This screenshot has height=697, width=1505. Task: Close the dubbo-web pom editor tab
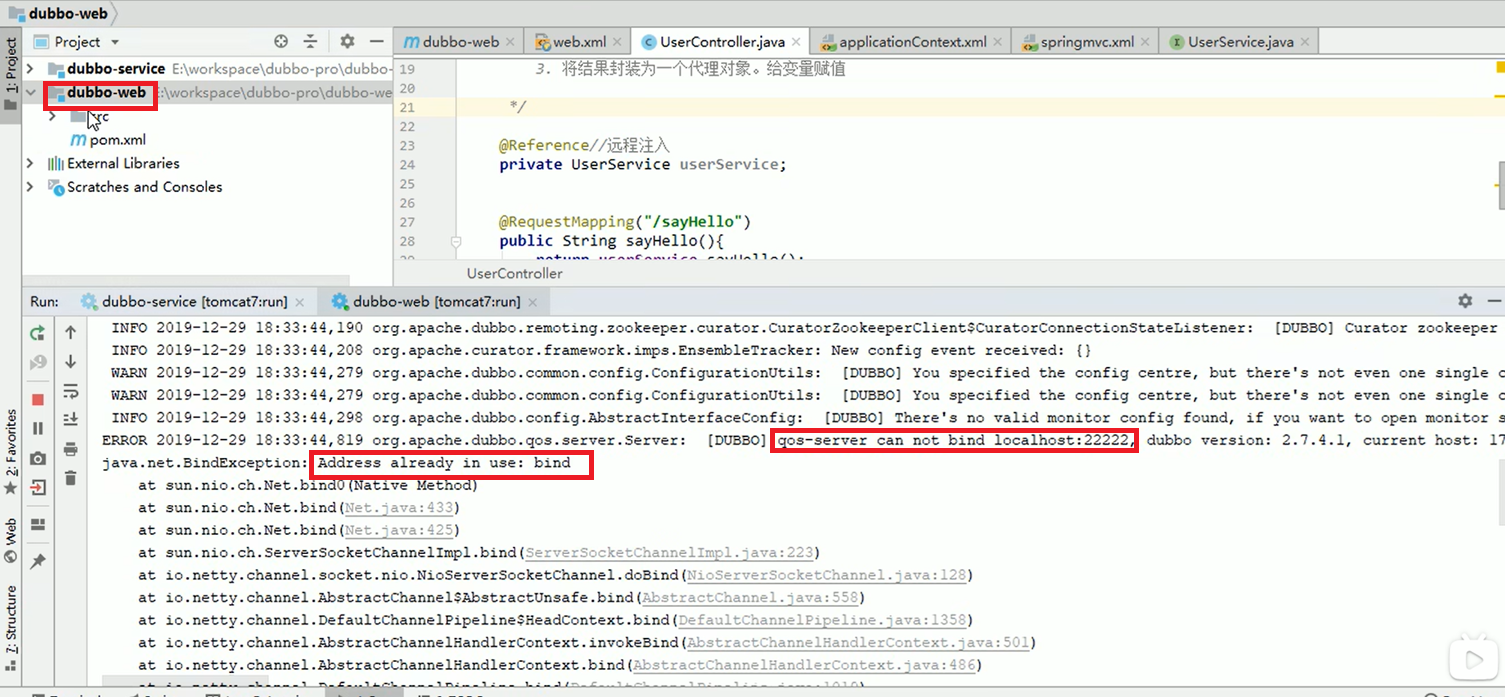510,42
